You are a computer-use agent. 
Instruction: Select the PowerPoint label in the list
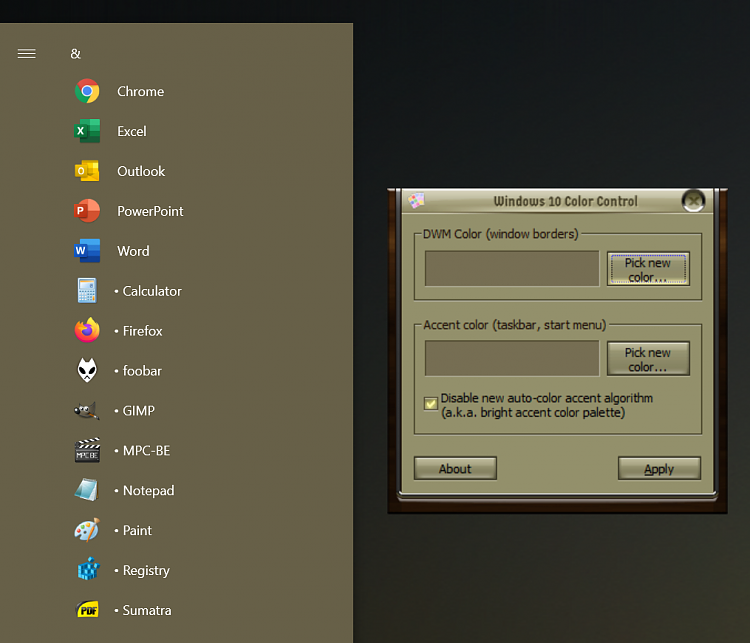pyautogui.click(x=150, y=211)
